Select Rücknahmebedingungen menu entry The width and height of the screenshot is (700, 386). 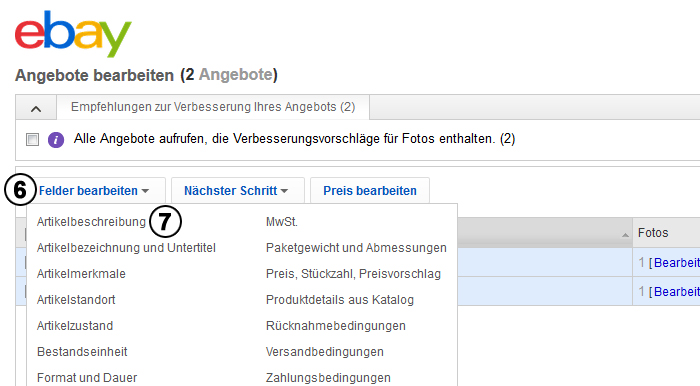(336, 325)
